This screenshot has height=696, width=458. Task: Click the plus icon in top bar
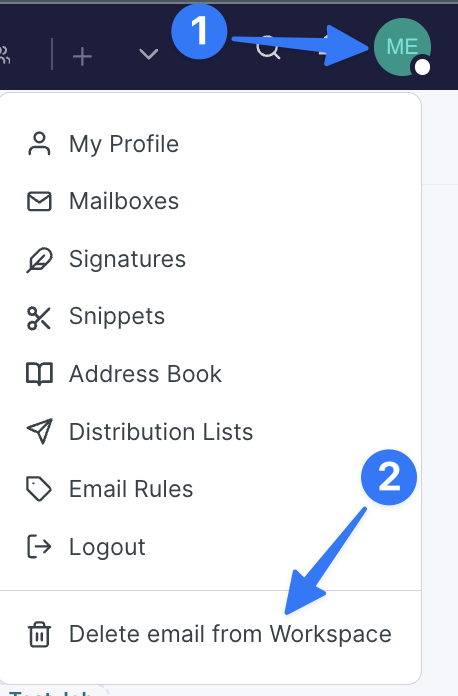point(82,57)
